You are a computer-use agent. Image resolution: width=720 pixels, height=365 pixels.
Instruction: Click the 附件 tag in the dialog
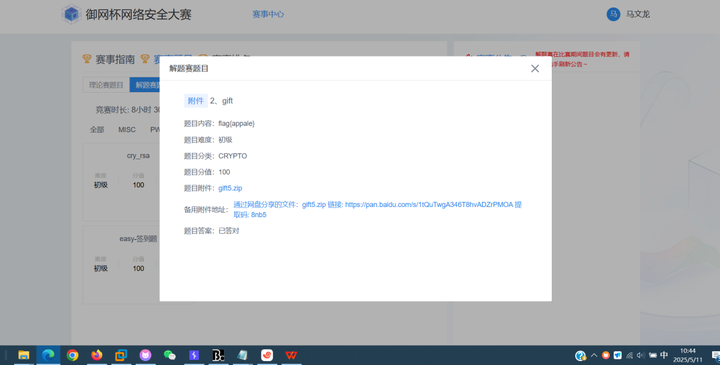coord(196,101)
